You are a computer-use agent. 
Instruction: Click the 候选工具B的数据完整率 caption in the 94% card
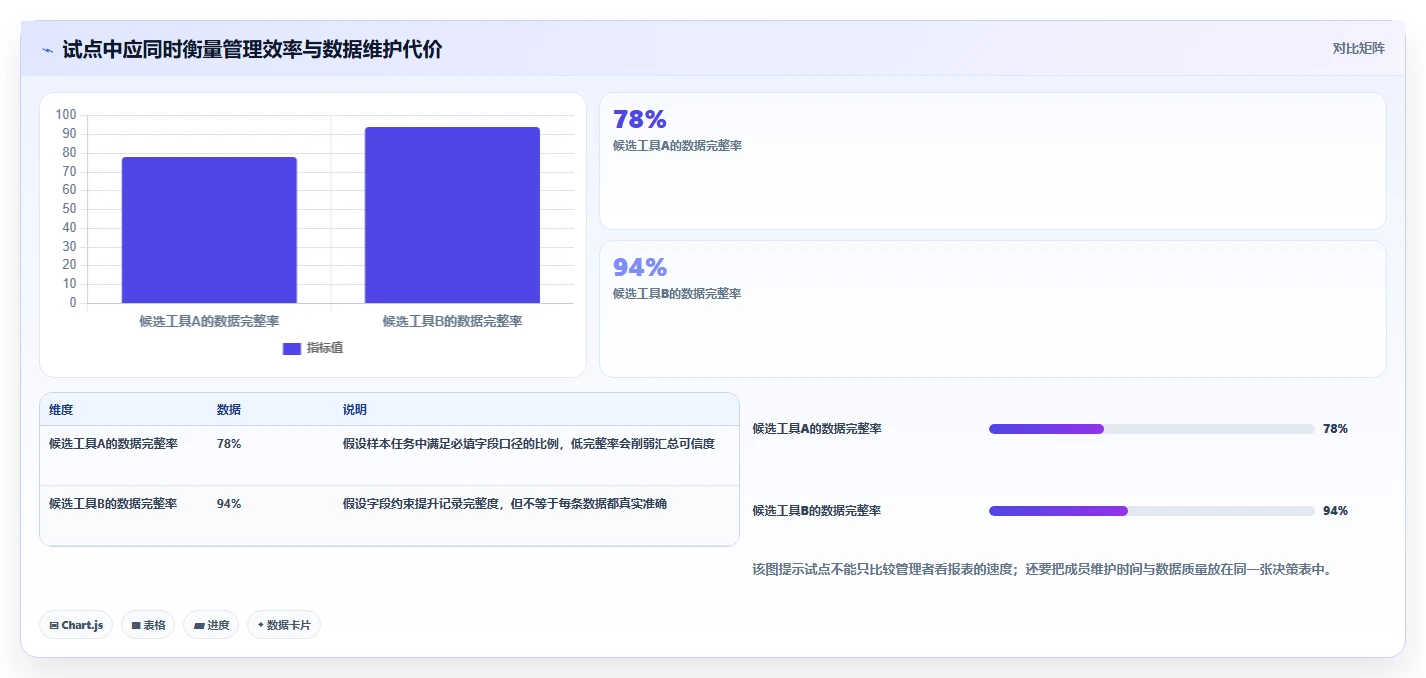coord(677,294)
